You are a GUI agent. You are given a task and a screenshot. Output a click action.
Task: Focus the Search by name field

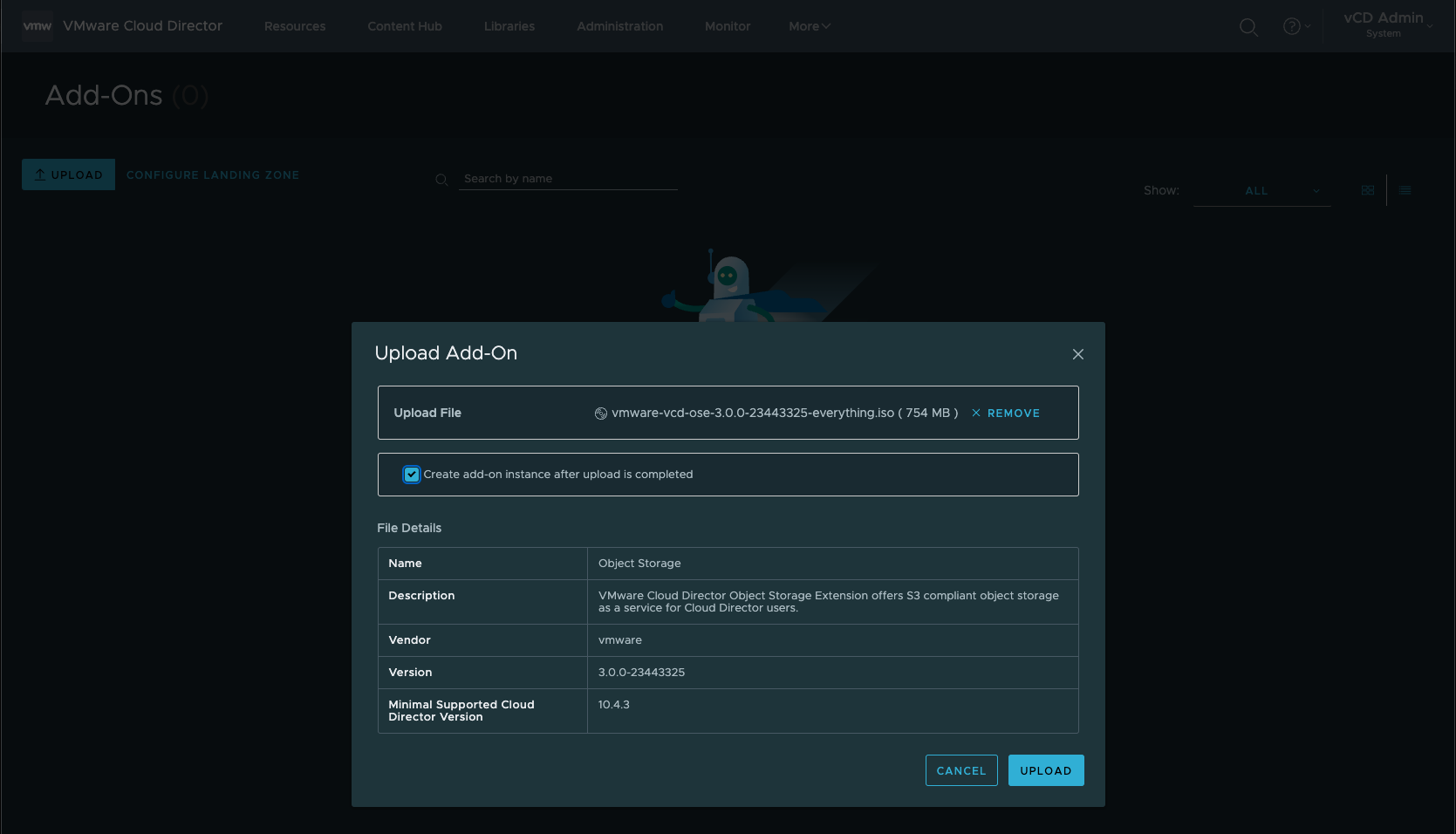(569, 179)
